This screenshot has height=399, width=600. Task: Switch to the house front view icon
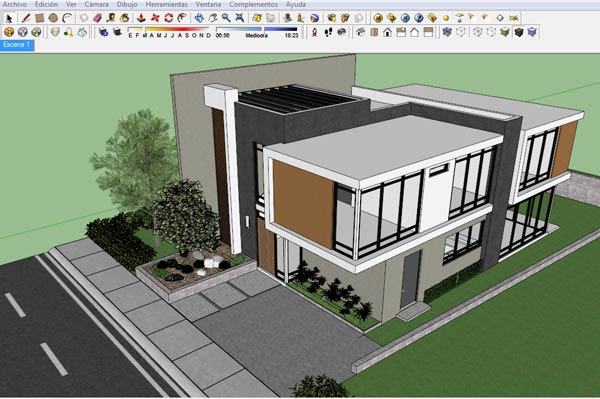(387, 33)
